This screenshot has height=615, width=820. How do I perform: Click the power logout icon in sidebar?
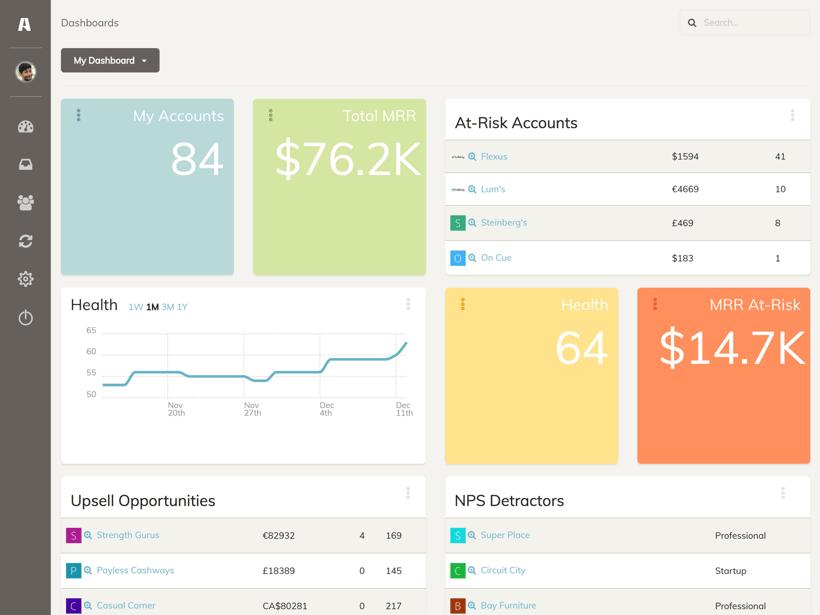[x=25, y=318]
